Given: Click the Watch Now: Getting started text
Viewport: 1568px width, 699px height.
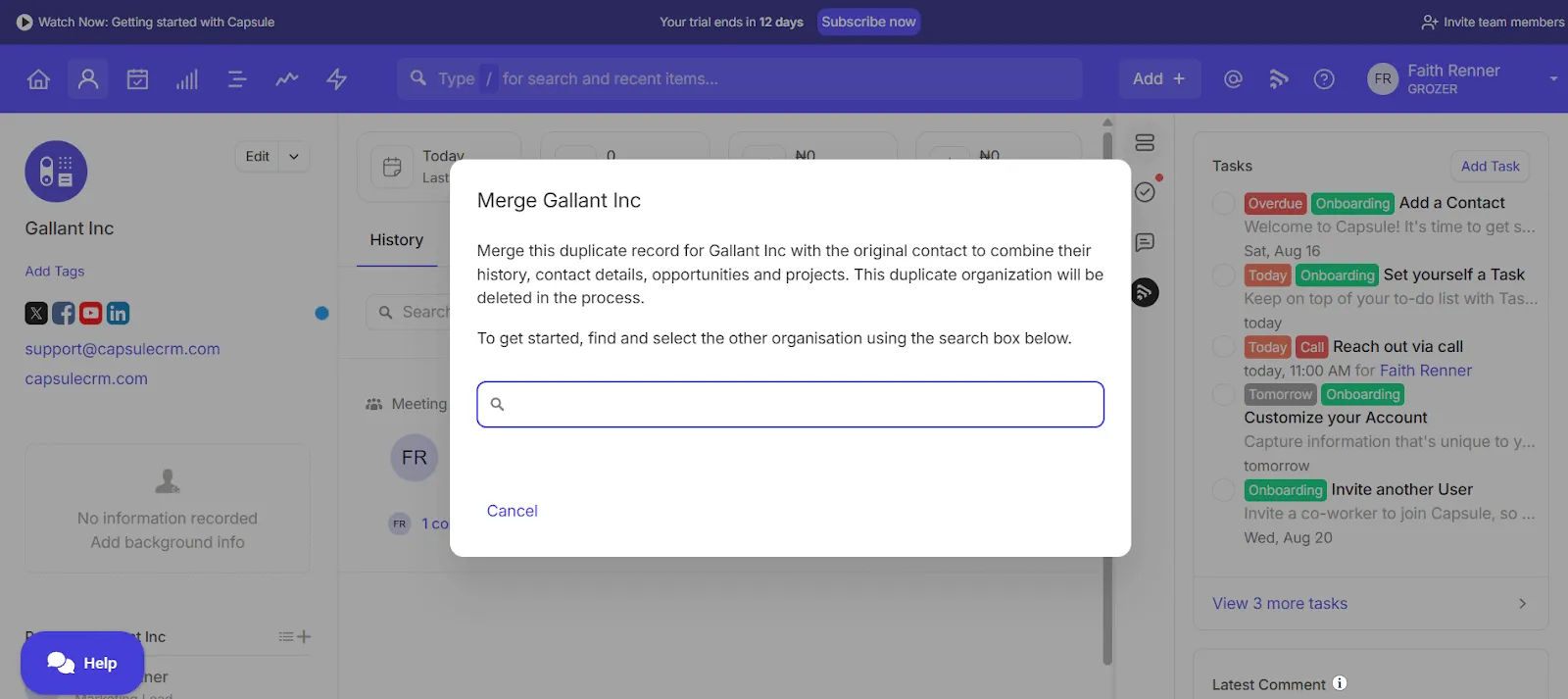Looking at the screenshot, I should pyautogui.click(x=157, y=22).
